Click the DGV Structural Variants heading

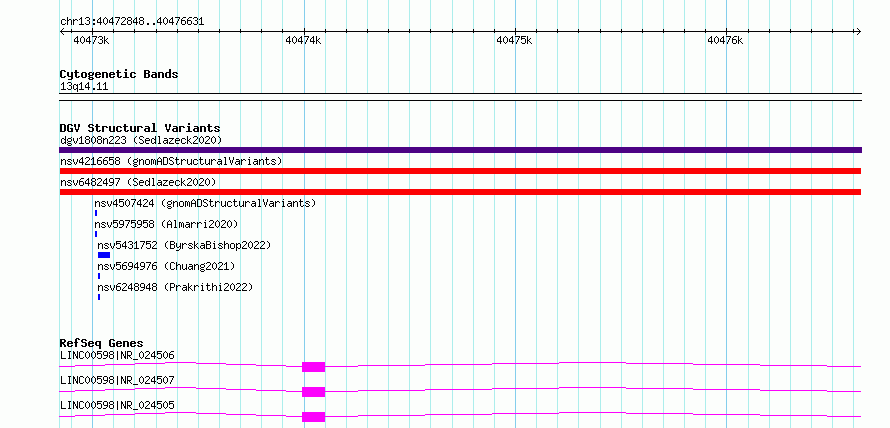pos(140,128)
